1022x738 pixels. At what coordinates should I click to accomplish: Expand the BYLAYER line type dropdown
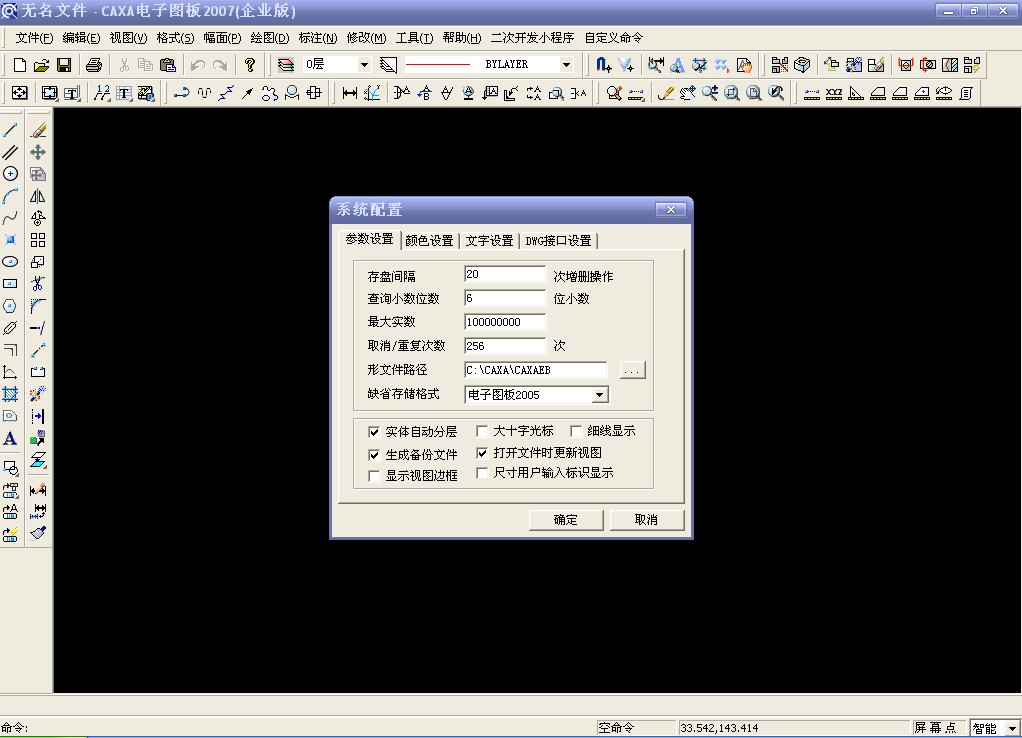pyautogui.click(x=566, y=65)
